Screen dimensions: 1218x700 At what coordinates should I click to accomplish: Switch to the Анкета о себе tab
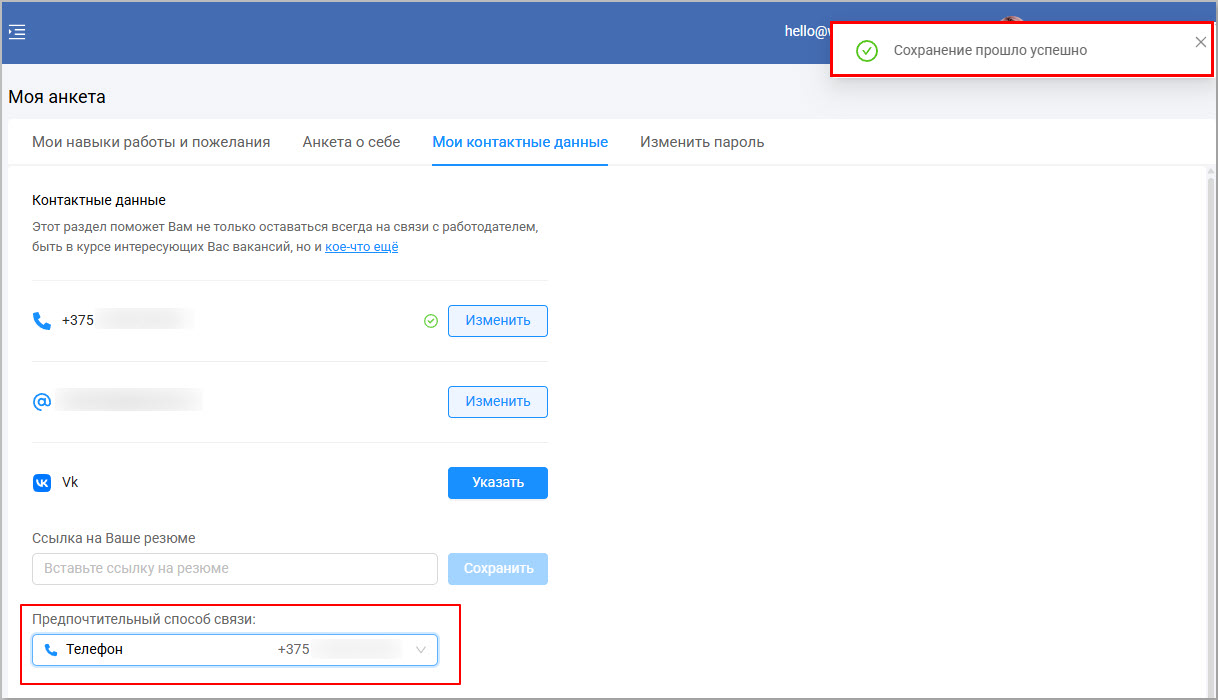pyautogui.click(x=351, y=142)
